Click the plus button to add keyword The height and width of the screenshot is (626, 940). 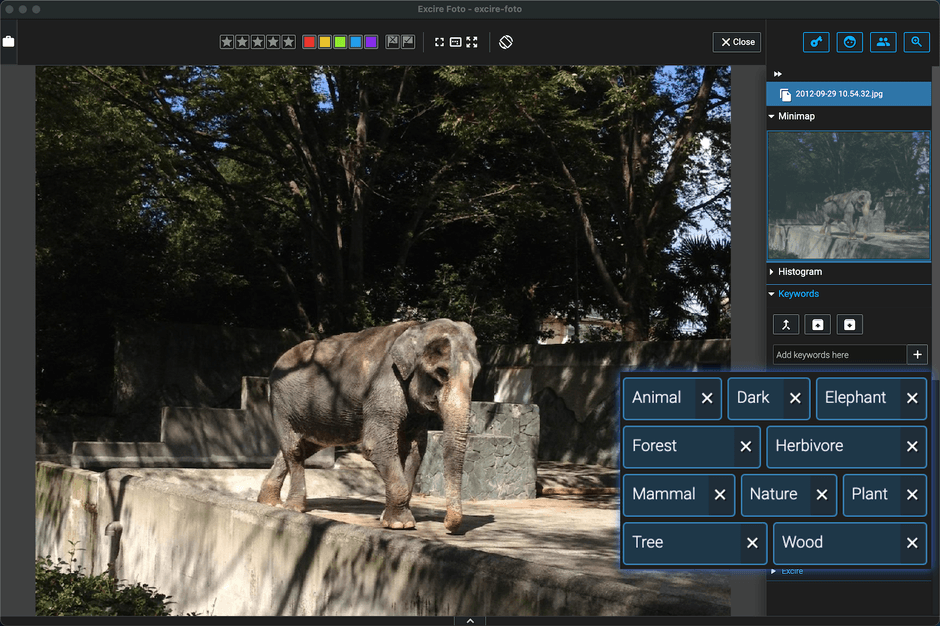[917, 355]
